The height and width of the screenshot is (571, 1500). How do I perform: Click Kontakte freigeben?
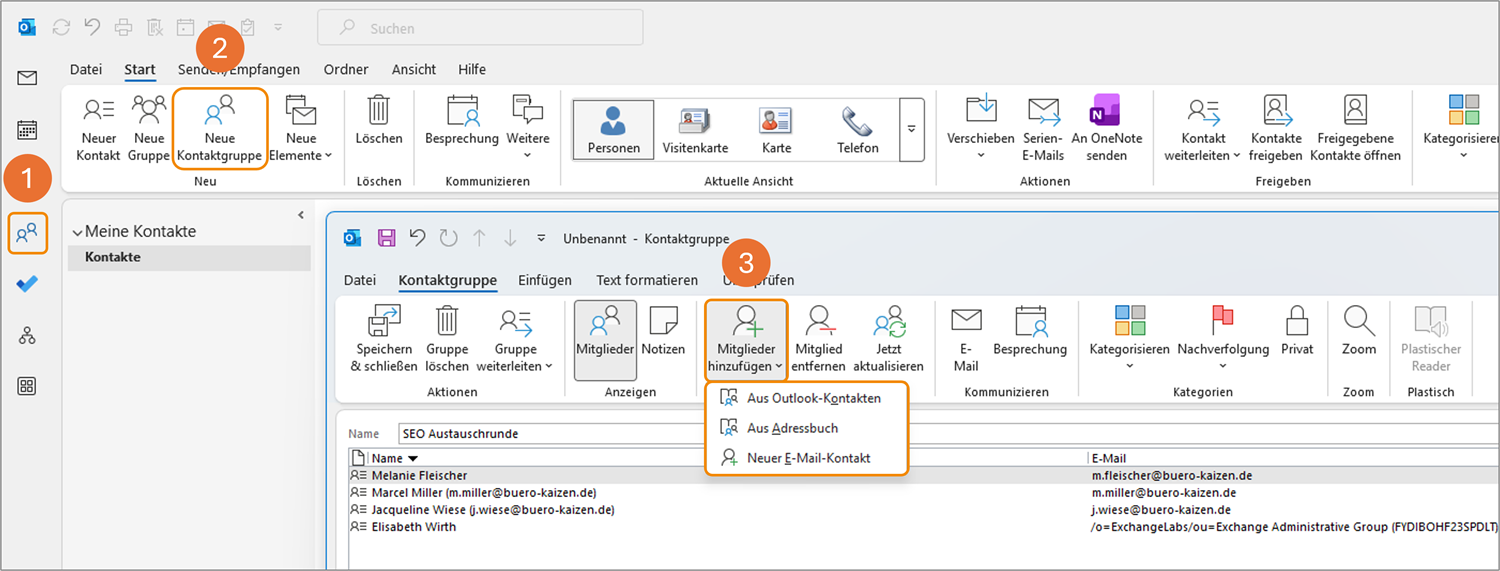pyautogui.click(x=1276, y=128)
